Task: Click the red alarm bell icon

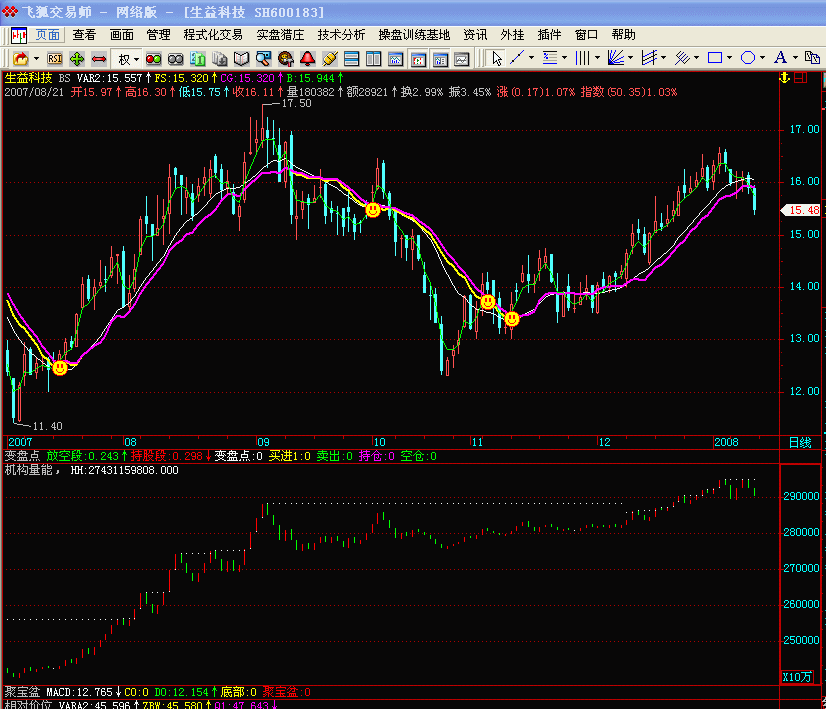Action: (308, 58)
